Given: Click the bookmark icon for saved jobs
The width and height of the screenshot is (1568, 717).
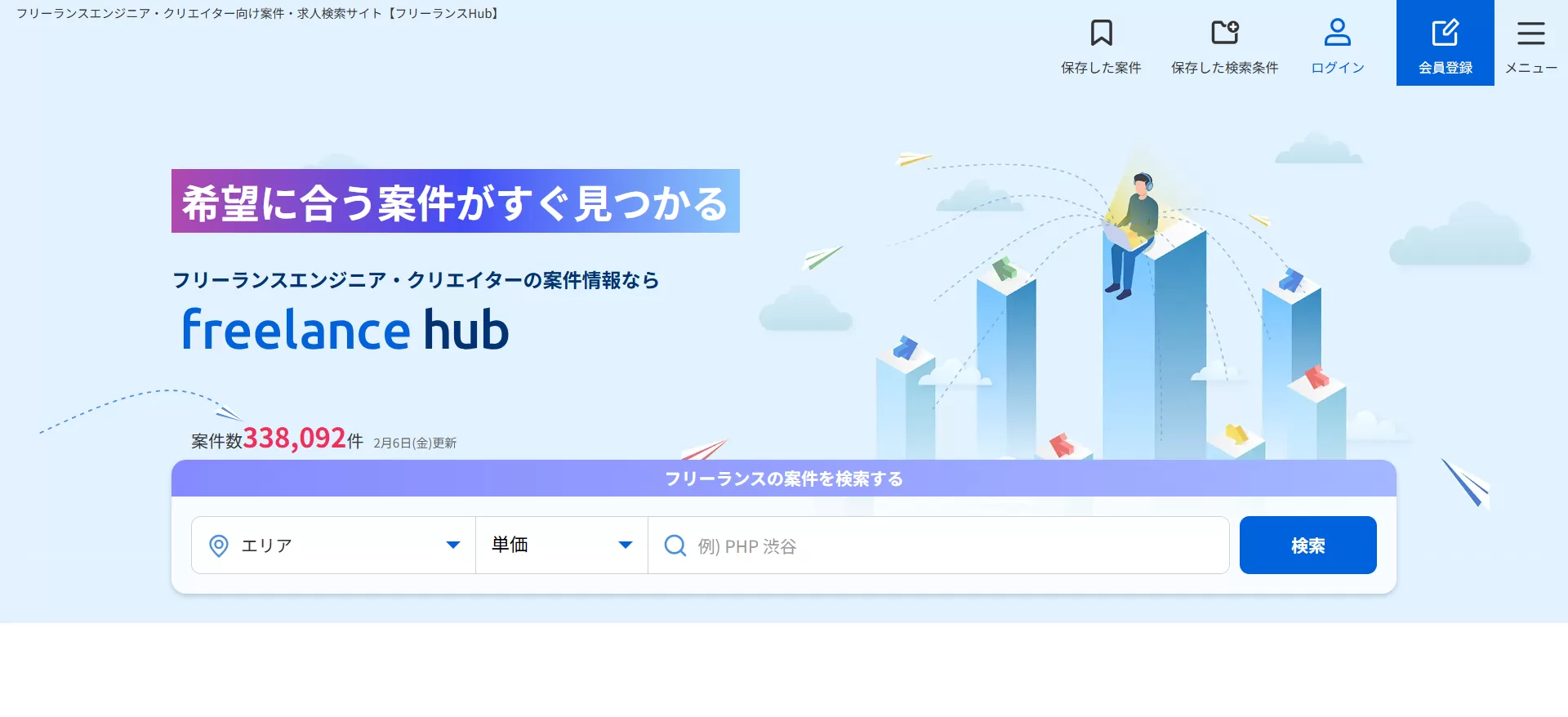Looking at the screenshot, I should (x=1101, y=33).
